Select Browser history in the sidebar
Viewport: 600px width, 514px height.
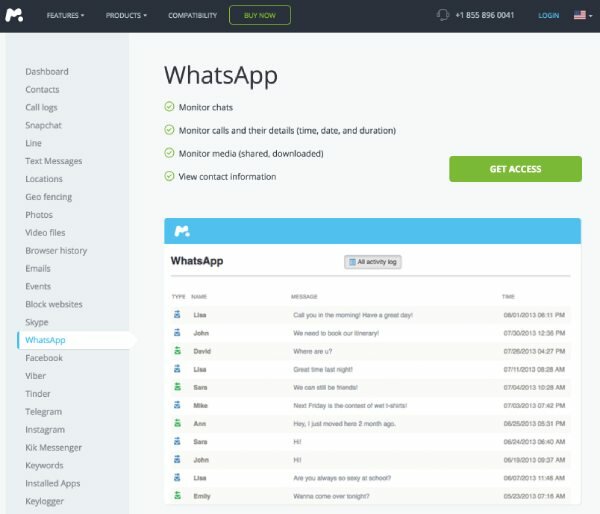click(x=56, y=251)
